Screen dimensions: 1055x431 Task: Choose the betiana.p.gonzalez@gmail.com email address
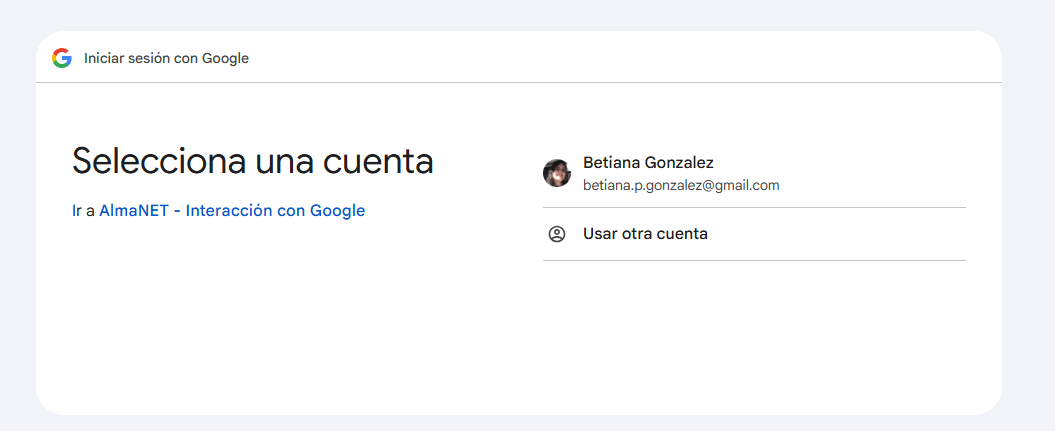click(681, 185)
